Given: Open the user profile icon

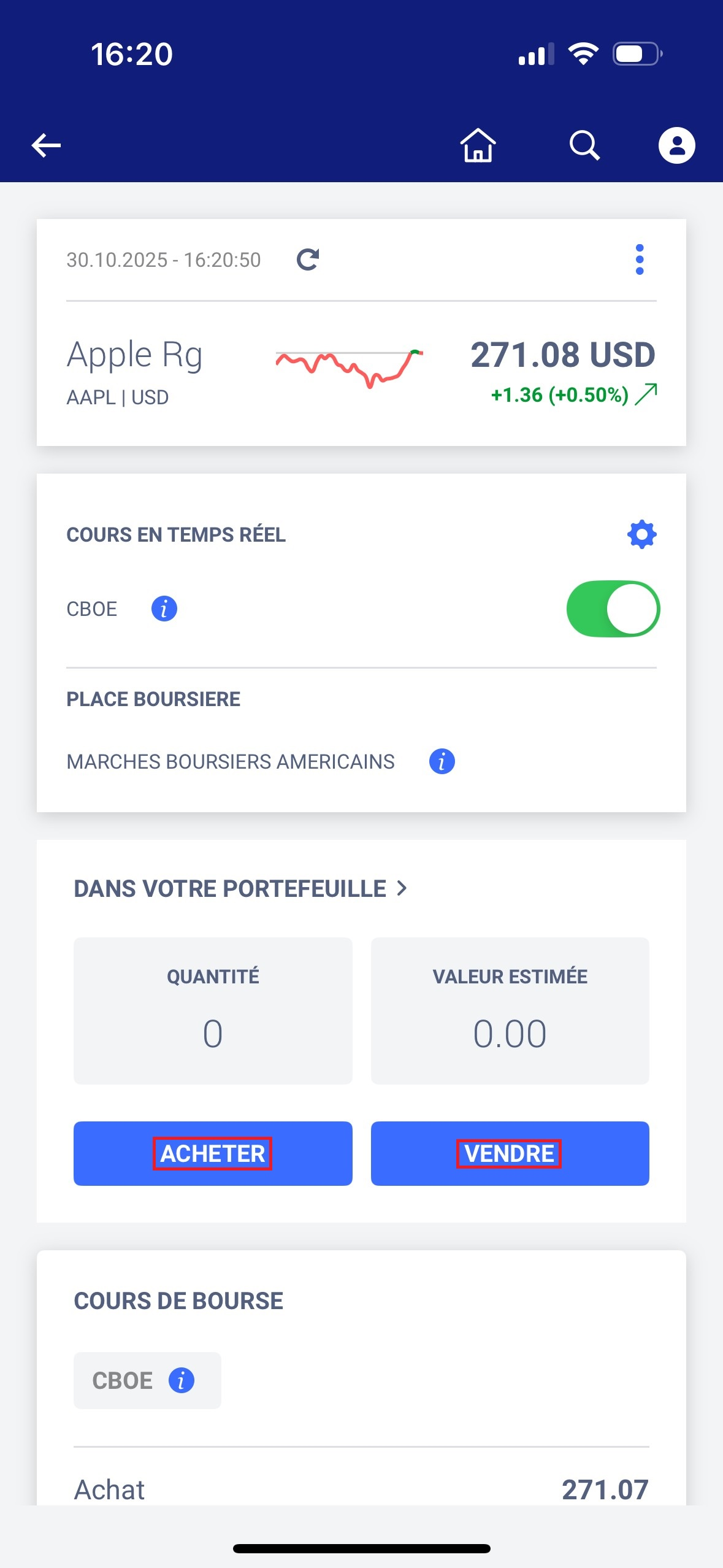Looking at the screenshot, I should (x=676, y=146).
